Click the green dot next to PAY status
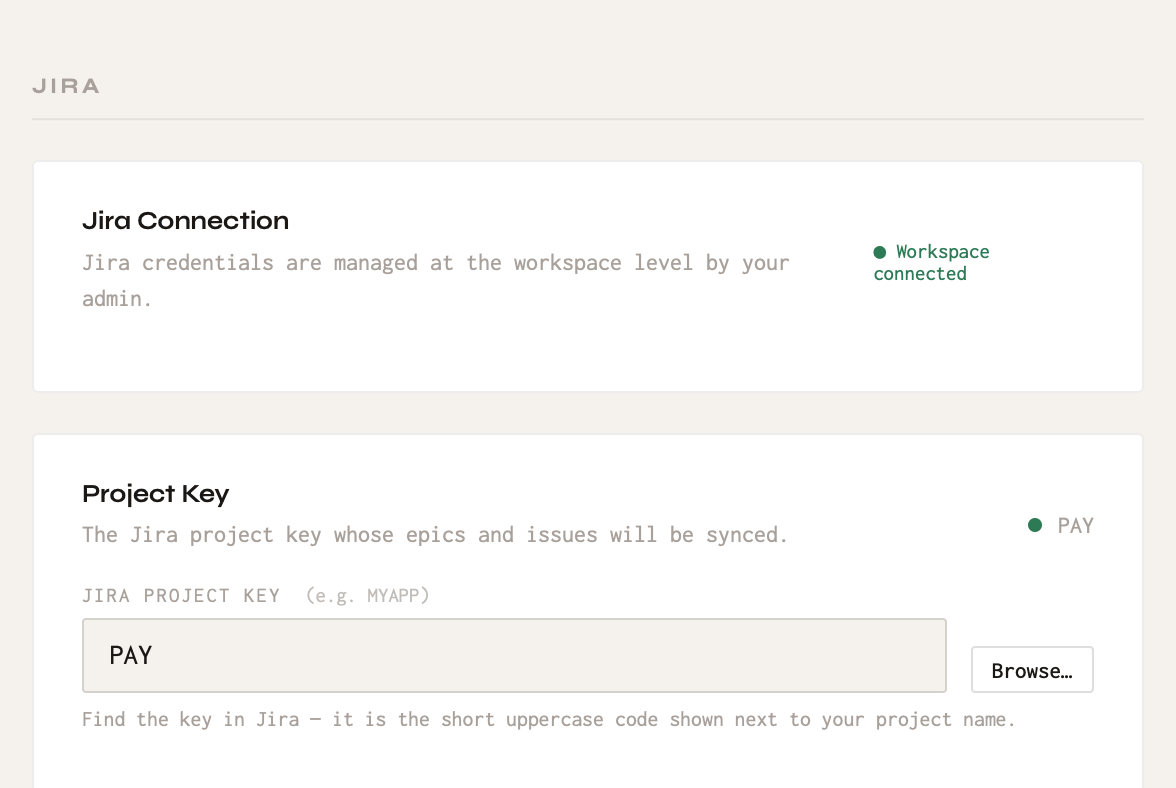This screenshot has height=788, width=1176. click(1035, 525)
